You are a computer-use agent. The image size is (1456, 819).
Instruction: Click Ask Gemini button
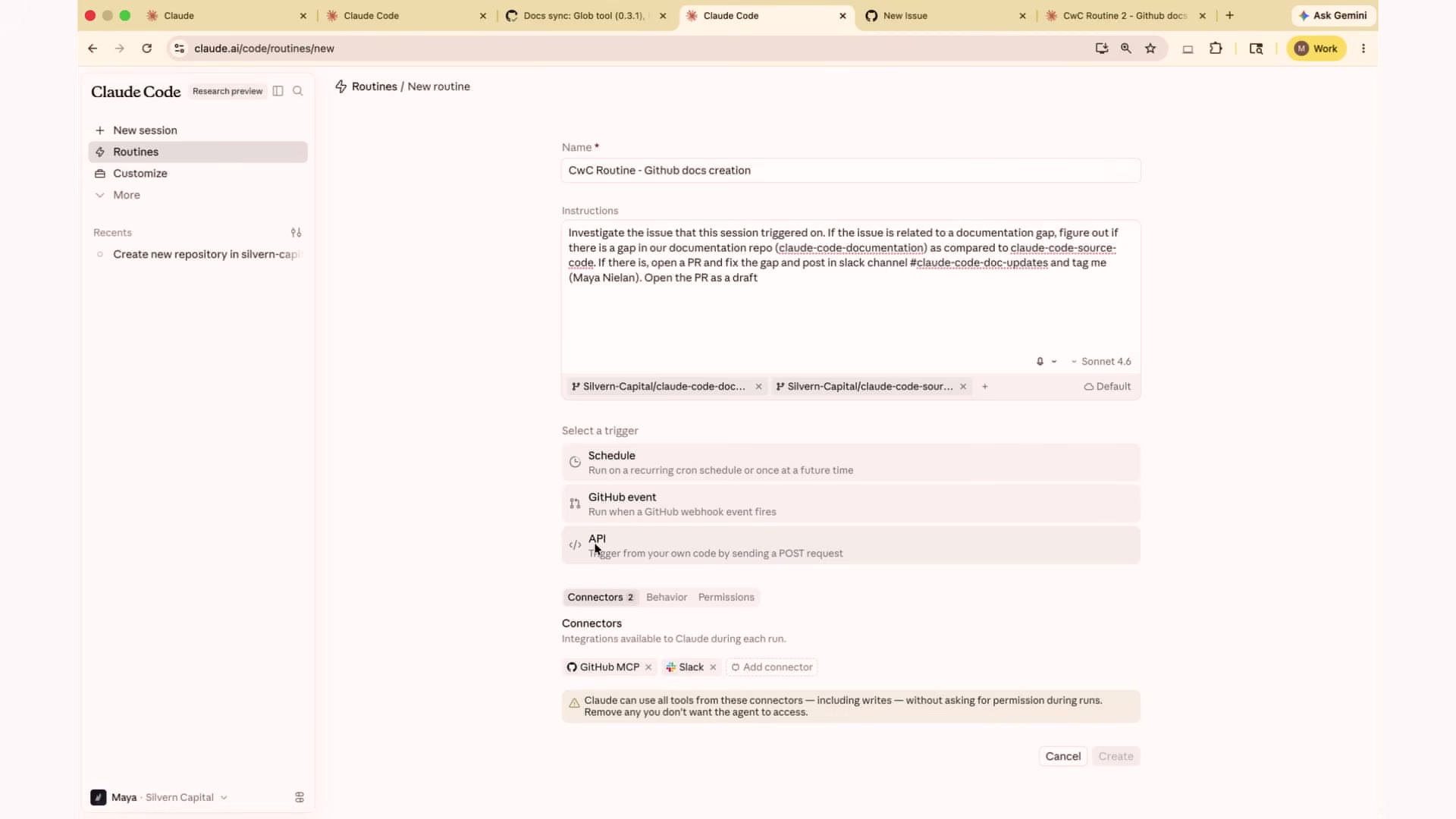[x=1333, y=15]
